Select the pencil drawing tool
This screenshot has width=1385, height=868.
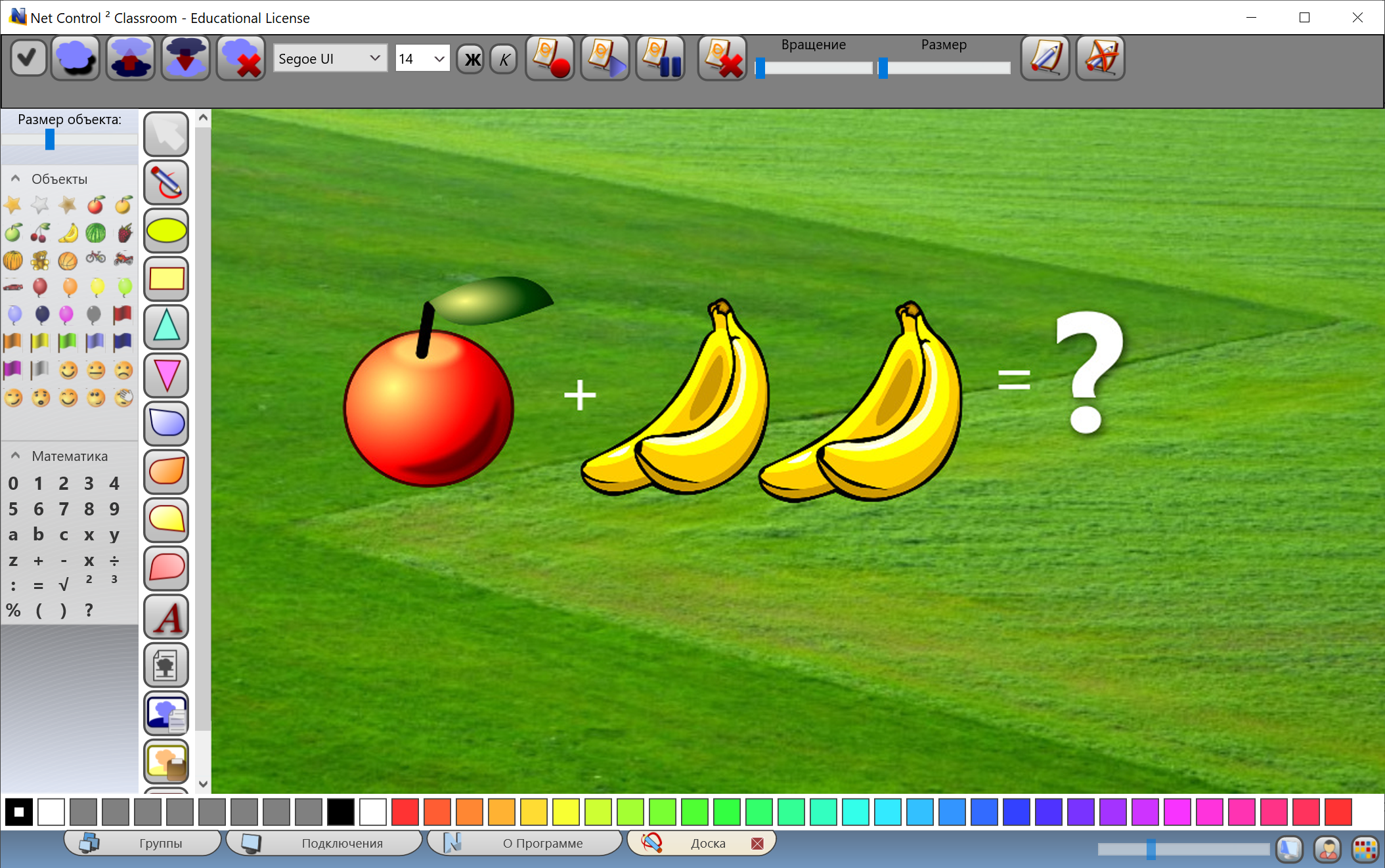pos(166,183)
